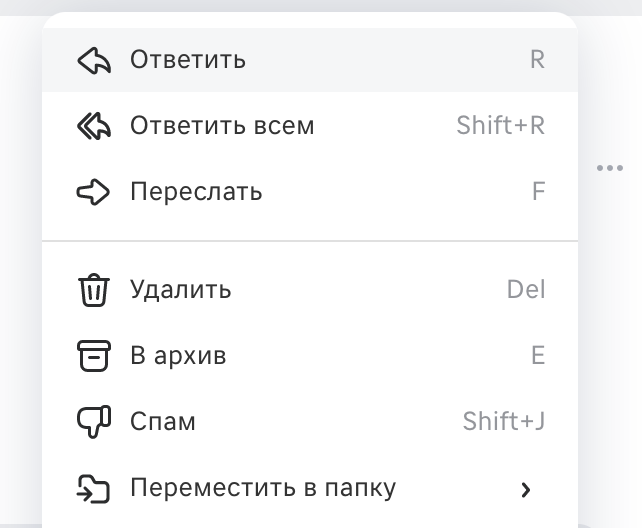642x528 pixels.
Task: Open Переместить в папку option
Action: [x=310, y=488]
